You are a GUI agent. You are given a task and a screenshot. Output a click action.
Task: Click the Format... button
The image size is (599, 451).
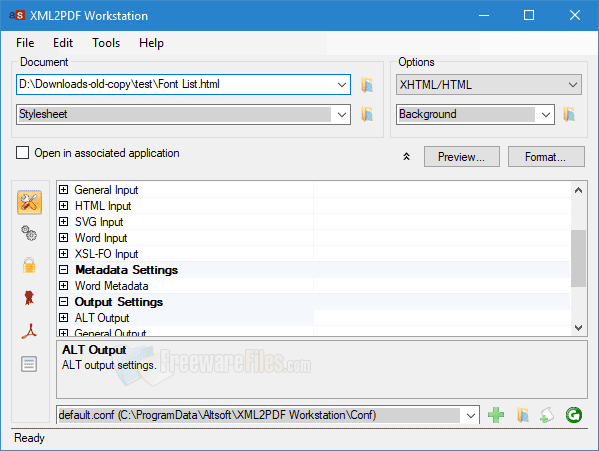pyautogui.click(x=546, y=157)
